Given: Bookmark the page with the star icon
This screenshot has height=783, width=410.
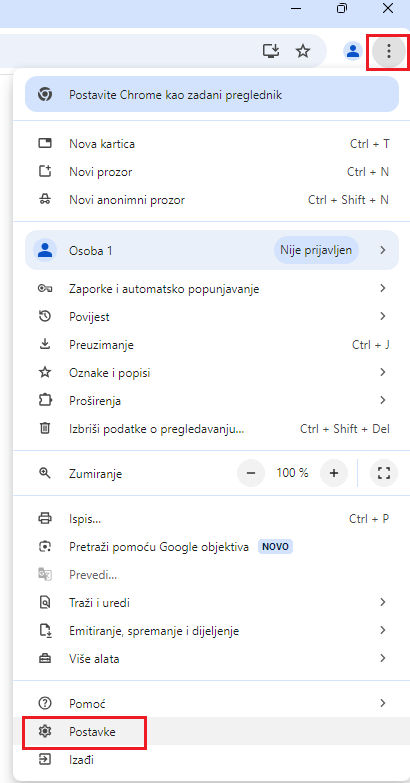Looking at the screenshot, I should [x=303, y=51].
